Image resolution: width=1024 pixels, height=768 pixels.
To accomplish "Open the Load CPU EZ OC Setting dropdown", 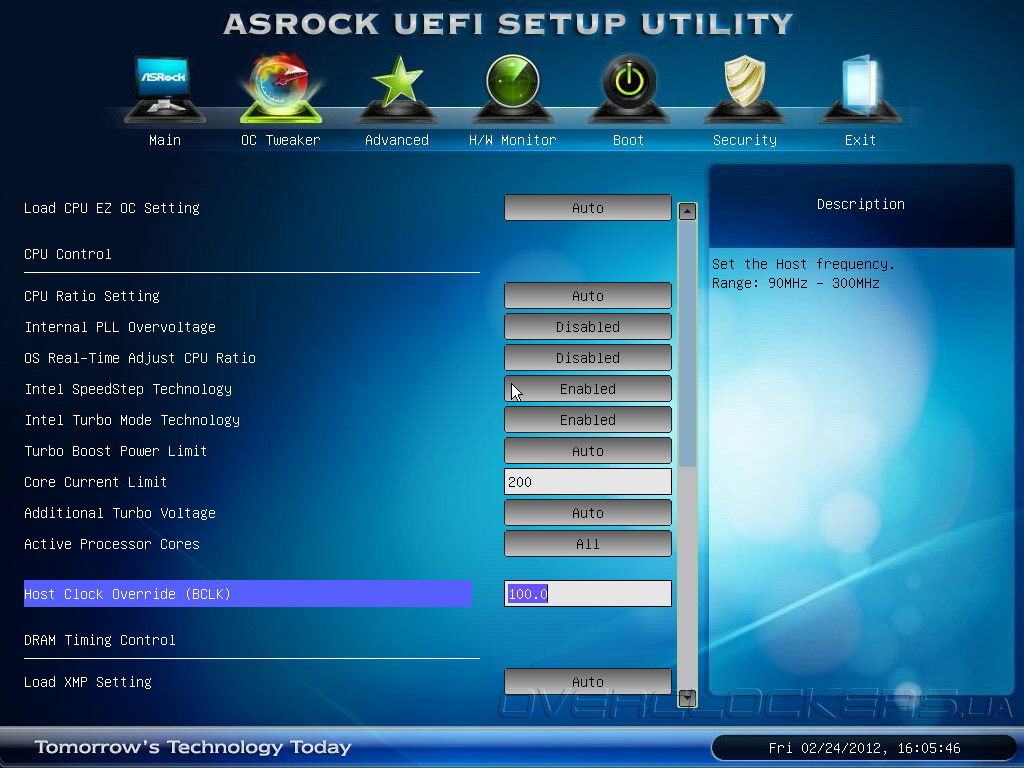I will [588, 208].
